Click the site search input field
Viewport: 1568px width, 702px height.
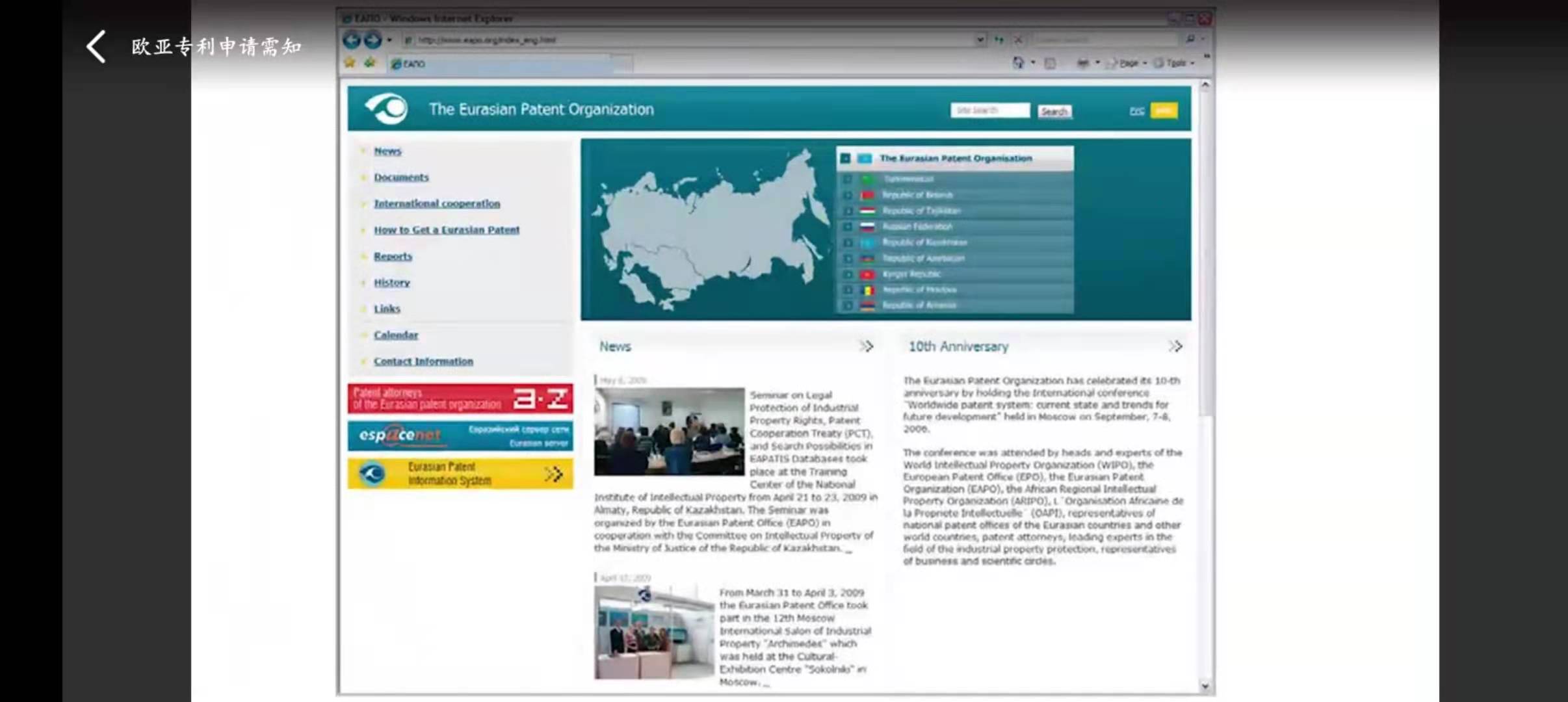coord(989,110)
